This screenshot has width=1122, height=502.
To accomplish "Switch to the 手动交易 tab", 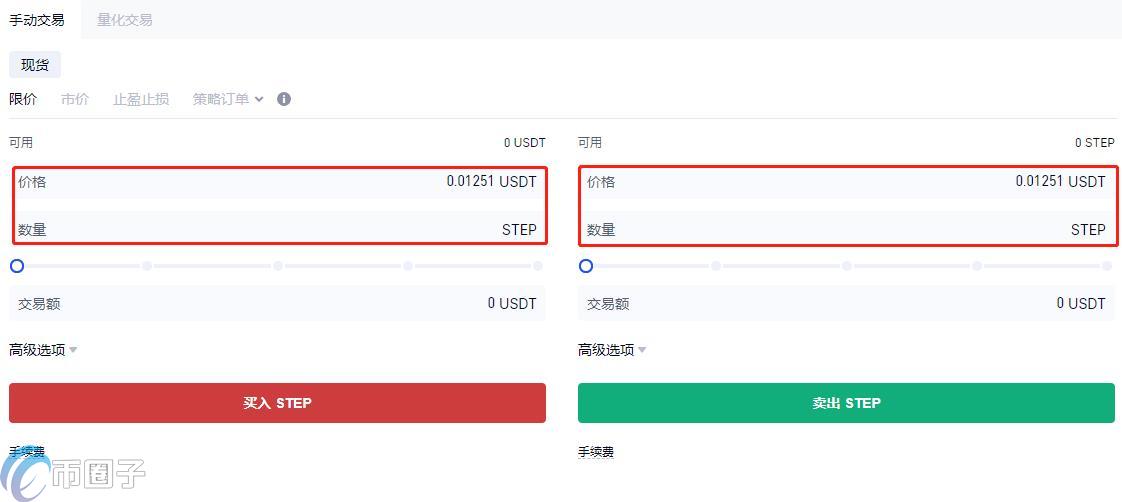I will 37,20.
